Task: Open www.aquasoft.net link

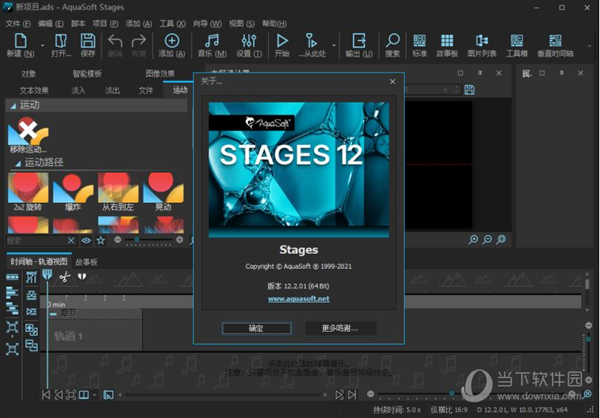Action: coord(298,299)
